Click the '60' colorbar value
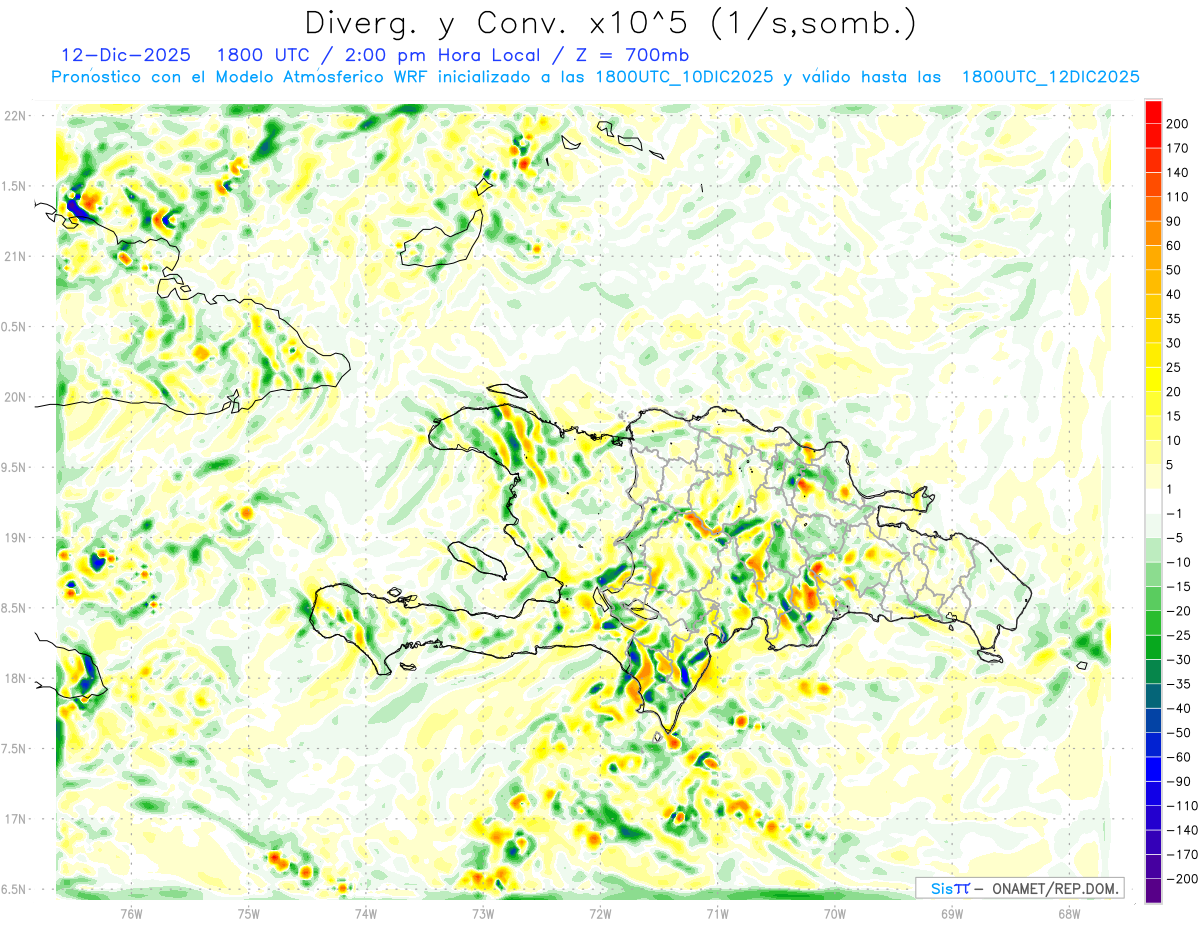 coord(1174,246)
